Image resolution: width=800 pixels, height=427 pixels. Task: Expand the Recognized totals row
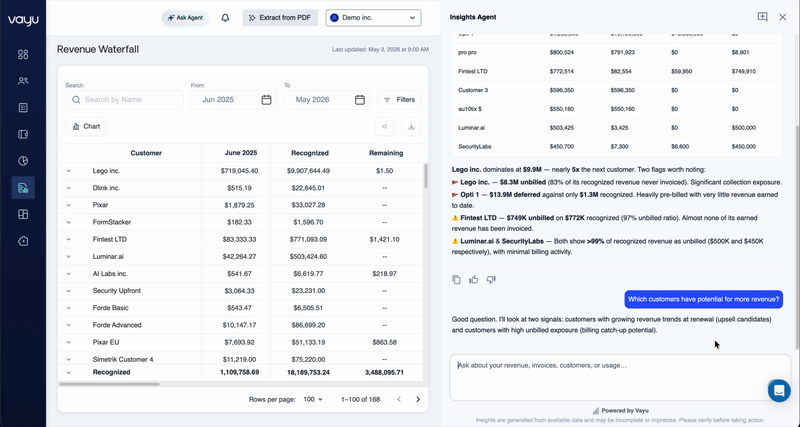pos(68,372)
